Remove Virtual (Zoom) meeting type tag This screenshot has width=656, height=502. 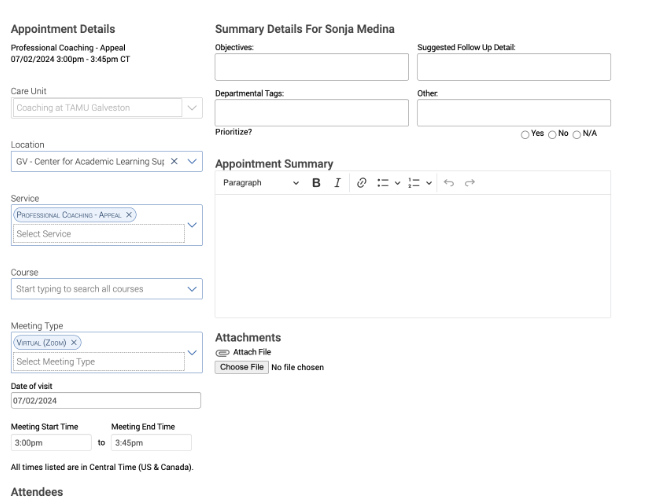pos(74,342)
